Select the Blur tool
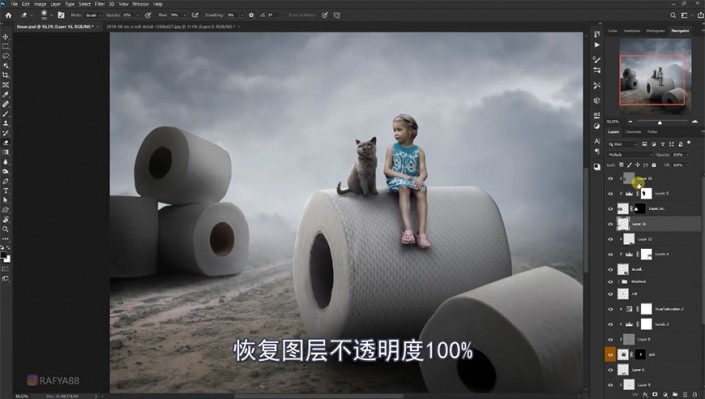 click(5, 162)
